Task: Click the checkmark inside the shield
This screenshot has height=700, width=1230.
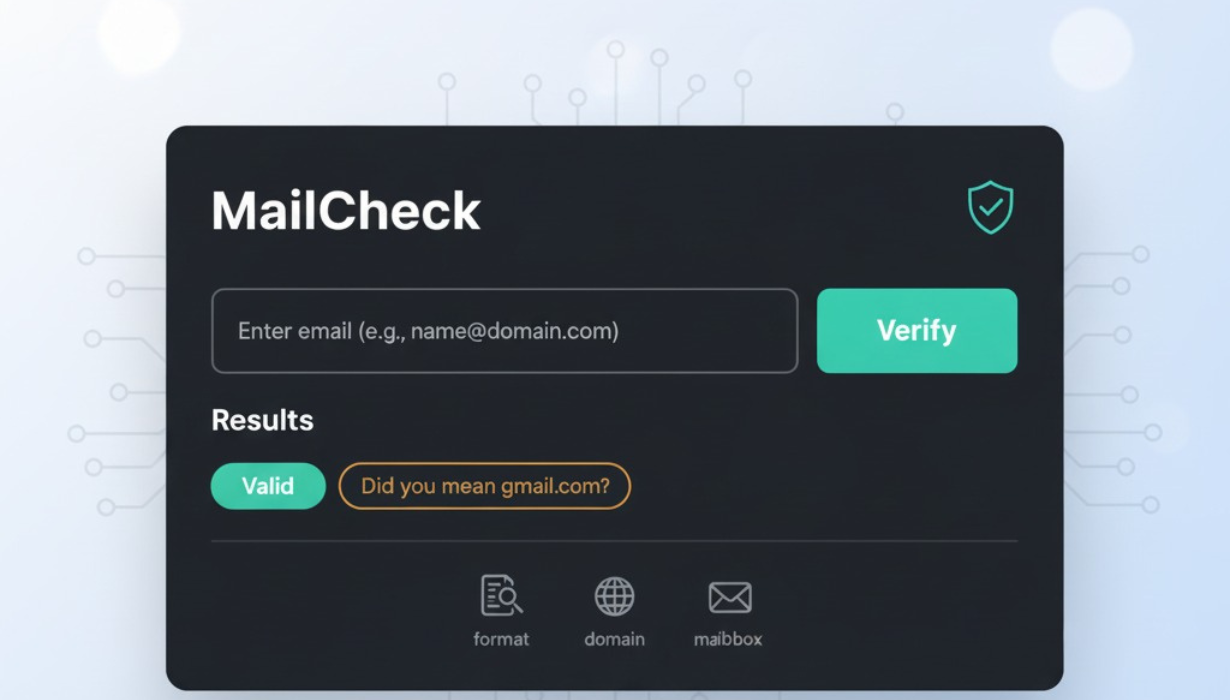Action: click(990, 207)
